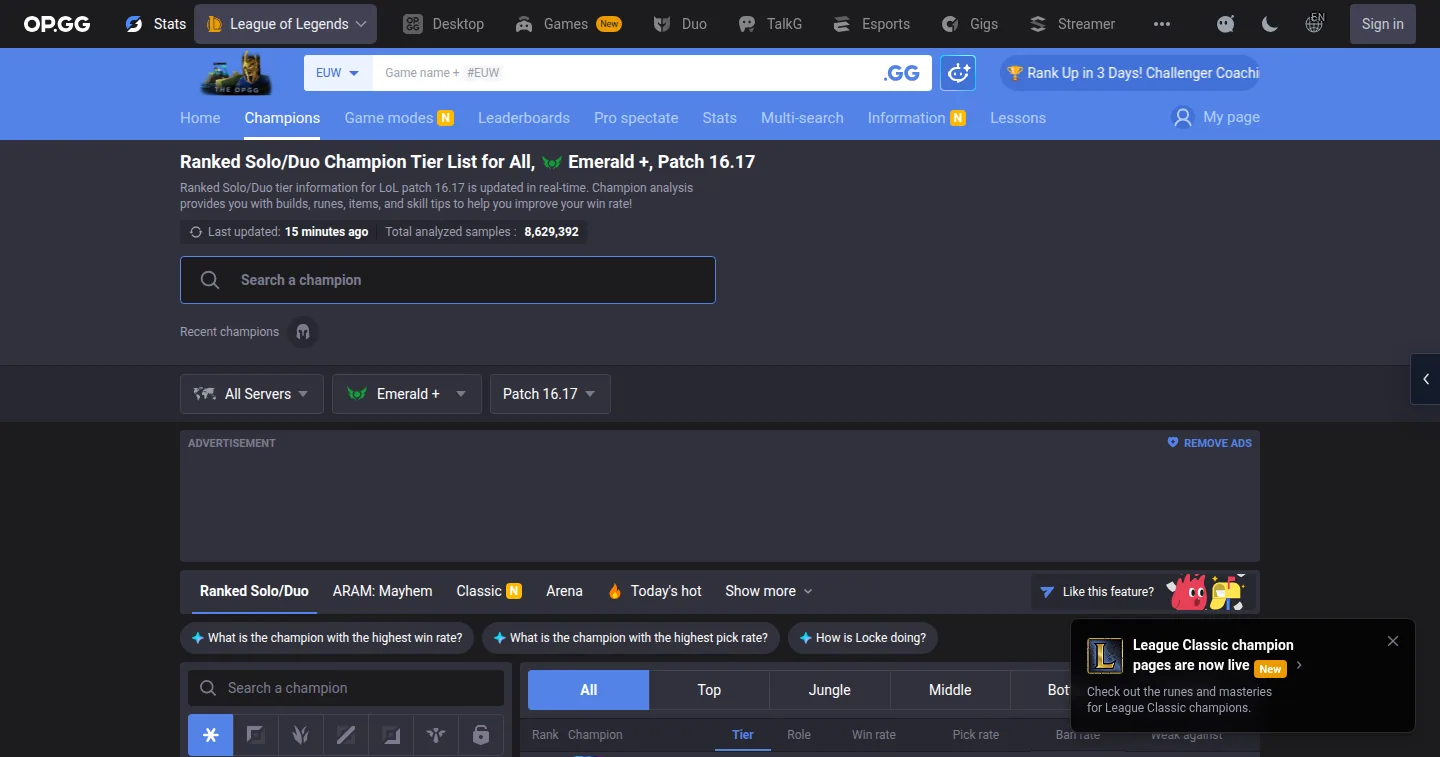Visit the Esports section
Viewport: 1440px width, 757px height.
872,24
